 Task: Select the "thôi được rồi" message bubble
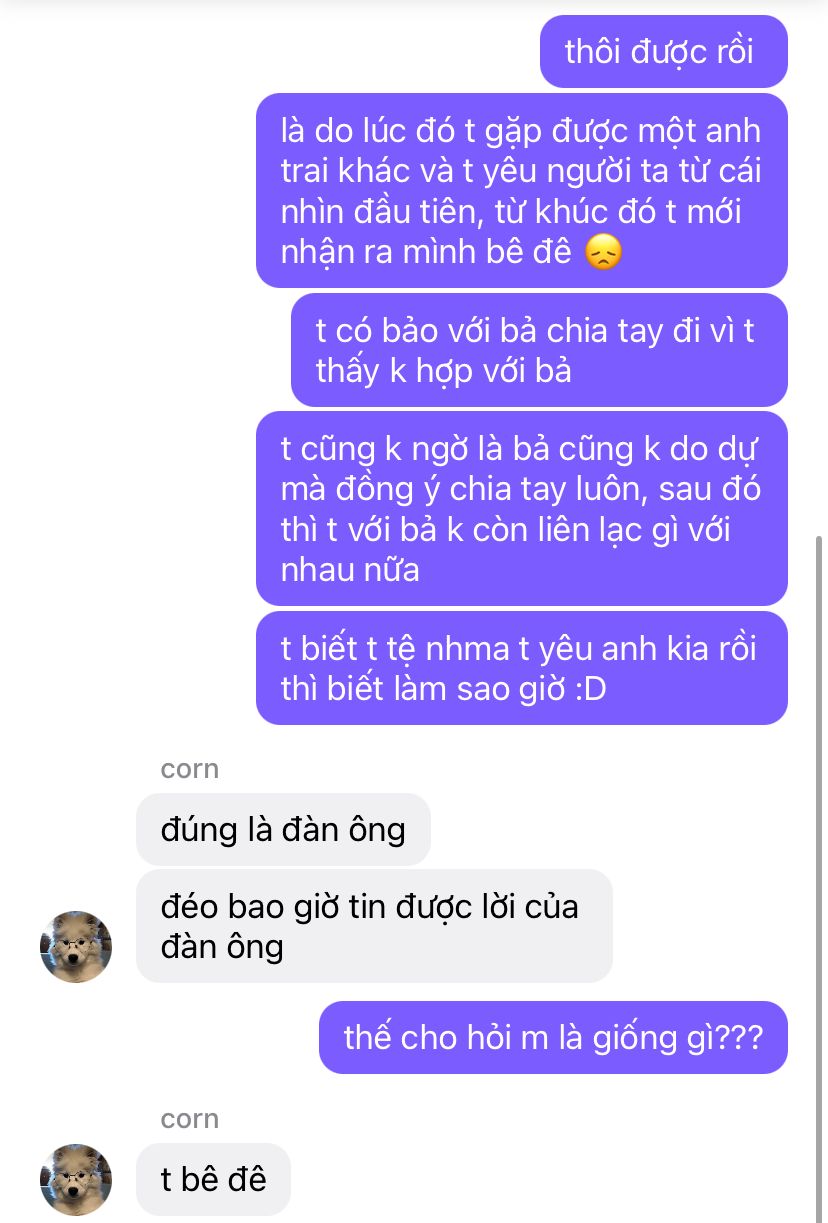[664, 51]
